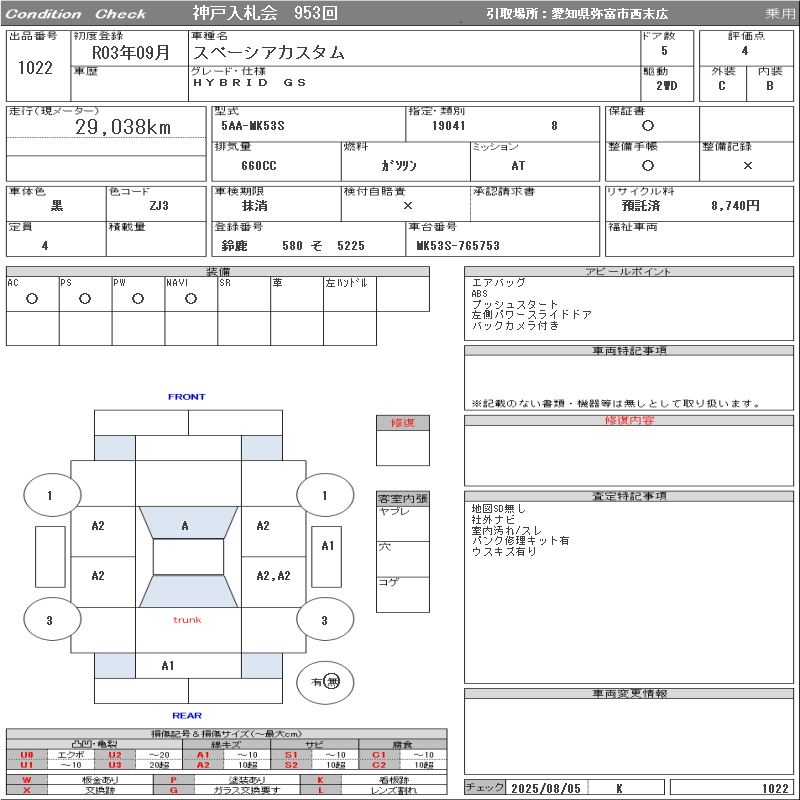Select the body color 黒
The width and height of the screenshot is (800, 800).
pyautogui.click(x=57, y=206)
